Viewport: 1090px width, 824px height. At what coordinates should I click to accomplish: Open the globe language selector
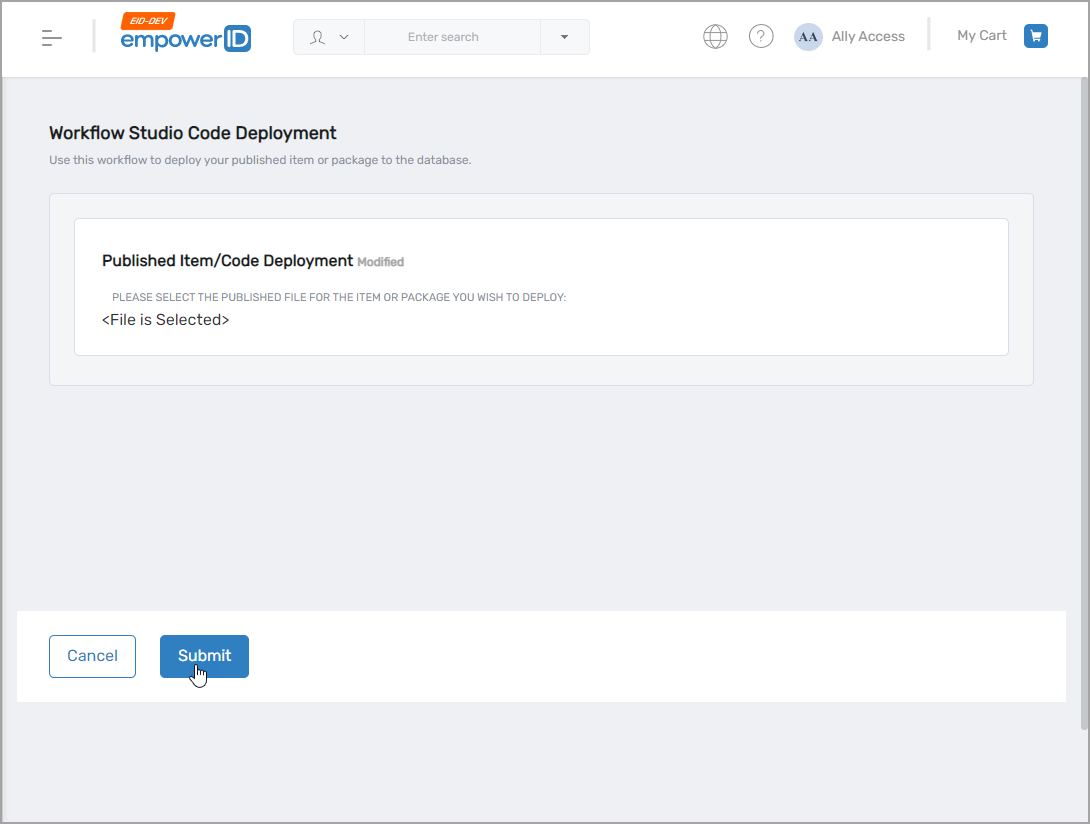715,35
